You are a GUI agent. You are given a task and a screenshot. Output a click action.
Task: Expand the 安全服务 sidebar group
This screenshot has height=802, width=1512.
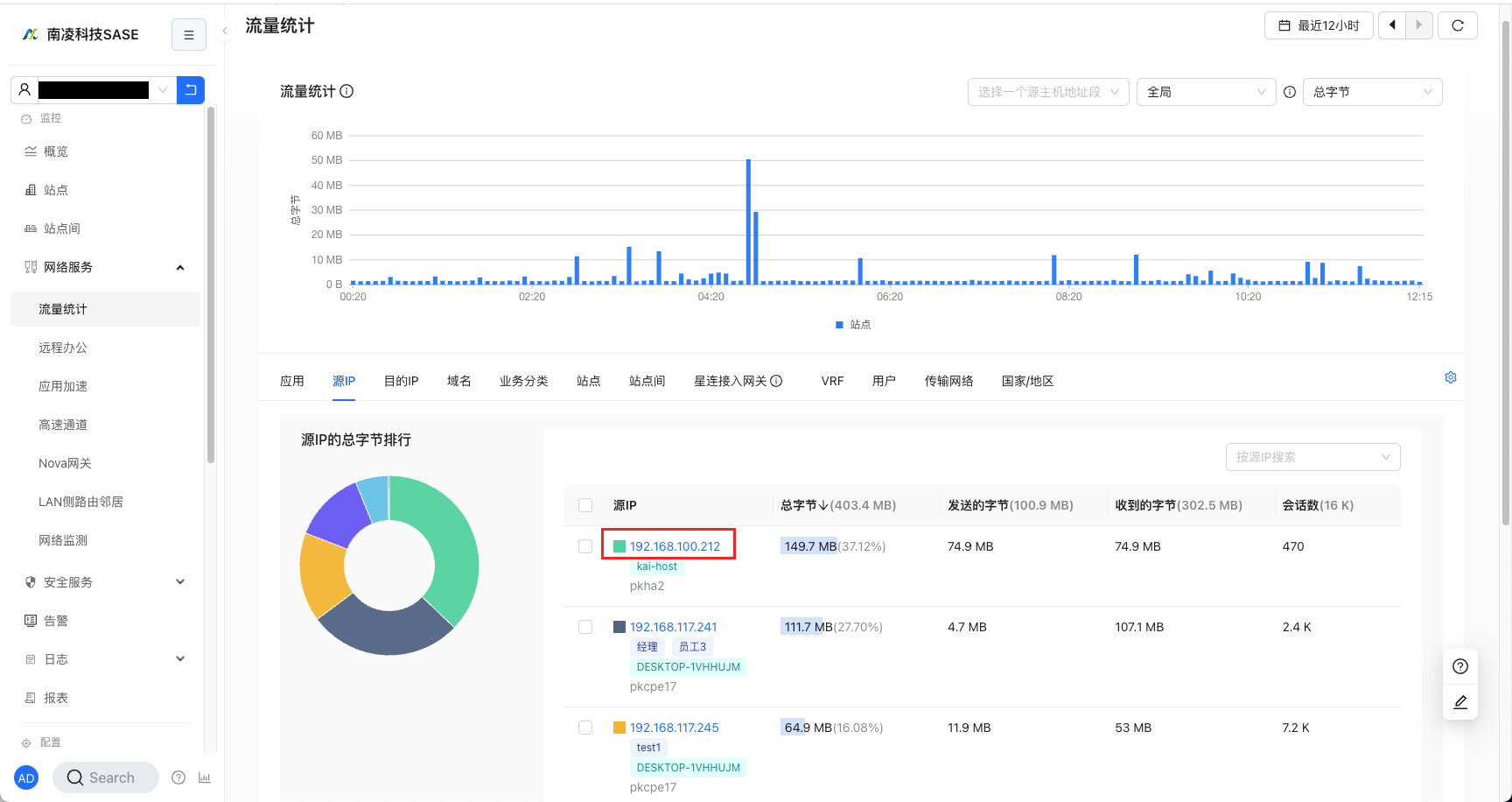click(x=105, y=582)
